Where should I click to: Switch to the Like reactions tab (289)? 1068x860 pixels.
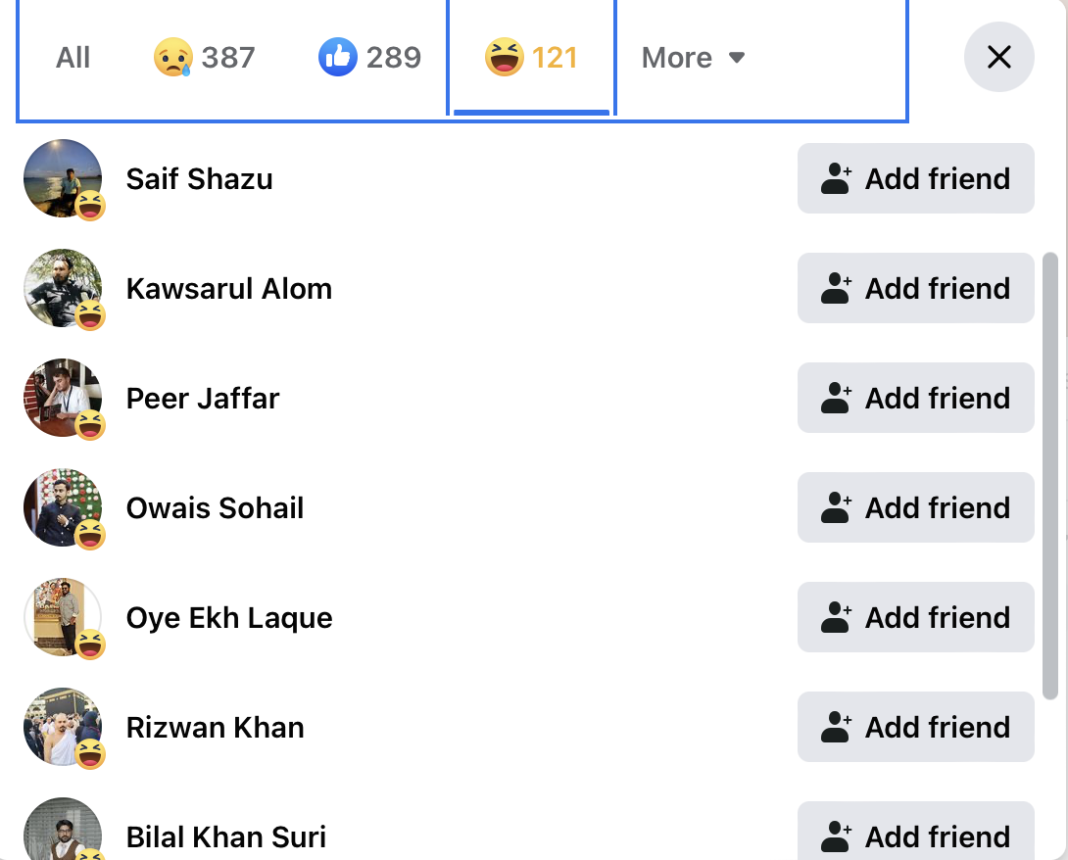point(369,58)
